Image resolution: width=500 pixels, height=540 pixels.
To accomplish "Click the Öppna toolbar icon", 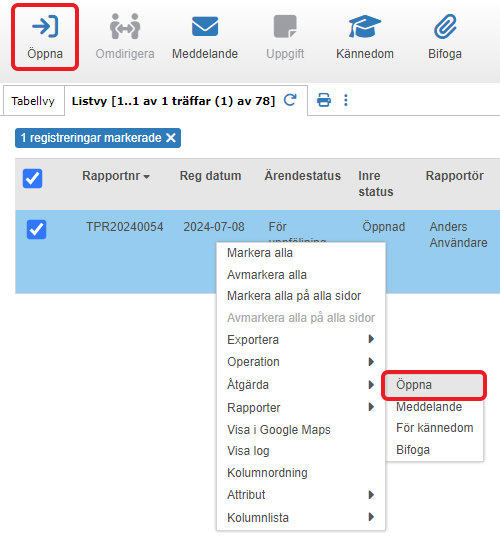I will pyautogui.click(x=45, y=26).
